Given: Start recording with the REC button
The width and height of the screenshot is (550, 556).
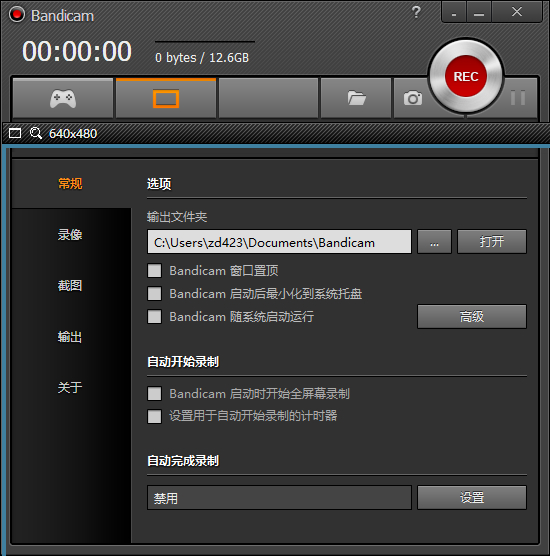Looking at the screenshot, I should coord(466,76).
